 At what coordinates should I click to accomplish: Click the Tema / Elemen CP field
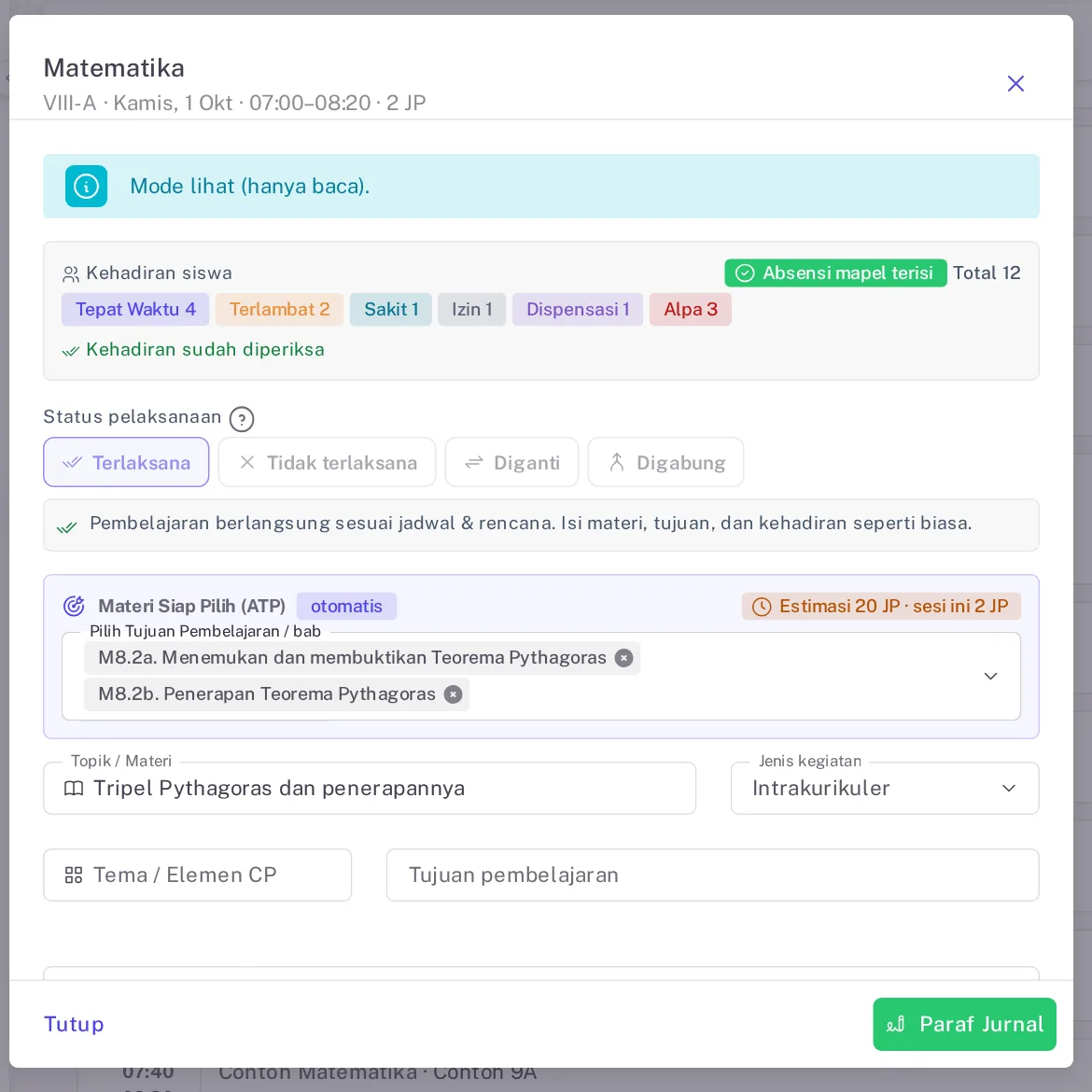(x=198, y=875)
